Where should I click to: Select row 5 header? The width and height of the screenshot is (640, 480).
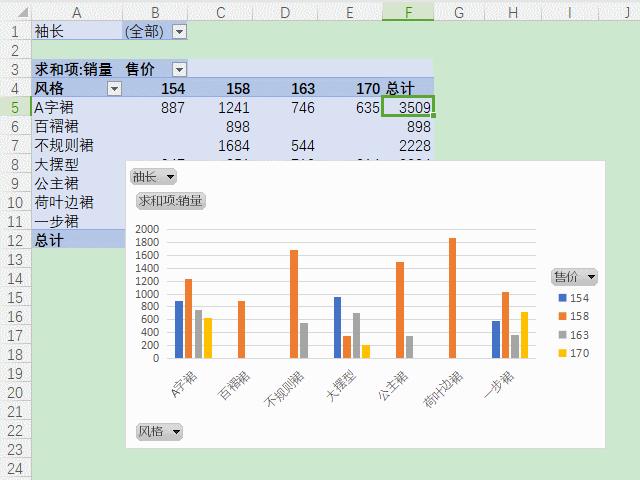[x=15, y=107]
